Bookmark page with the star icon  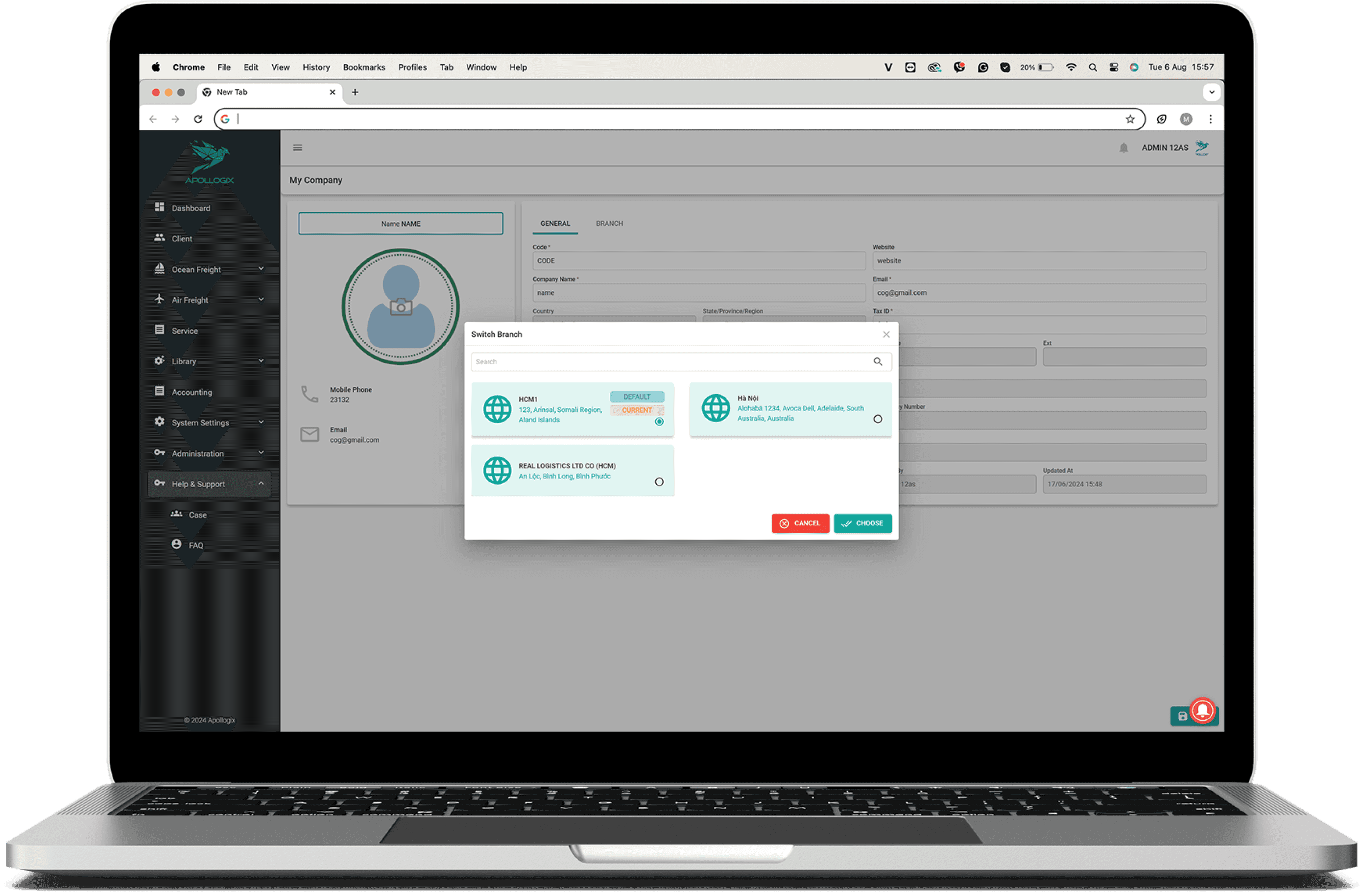click(x=1130, y=119)
